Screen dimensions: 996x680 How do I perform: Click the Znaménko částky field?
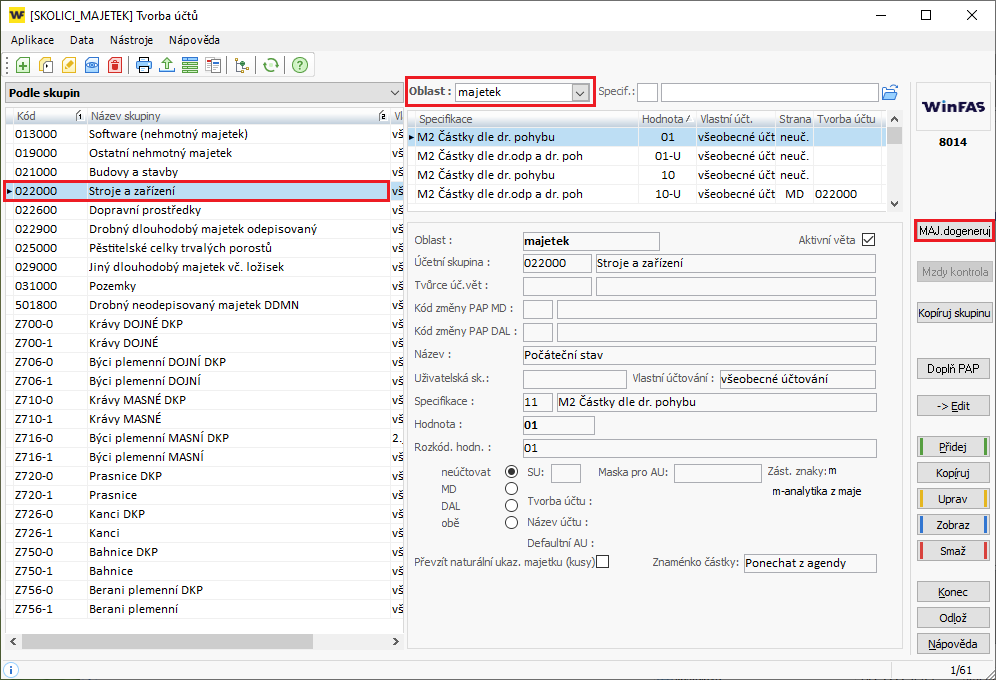point(810,563)
